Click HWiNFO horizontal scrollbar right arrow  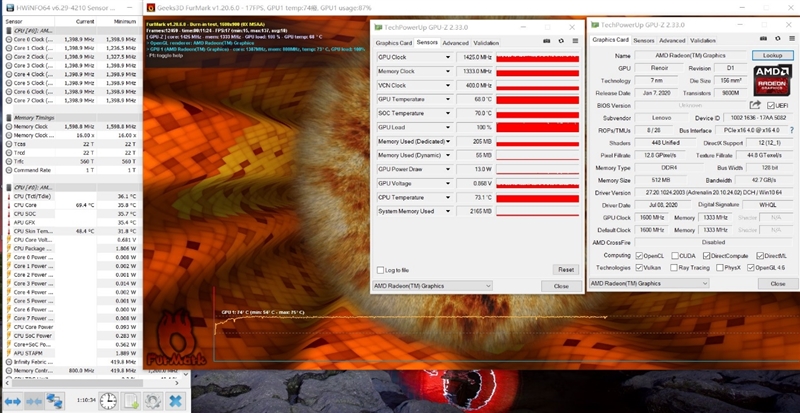(x=177, y=382)
